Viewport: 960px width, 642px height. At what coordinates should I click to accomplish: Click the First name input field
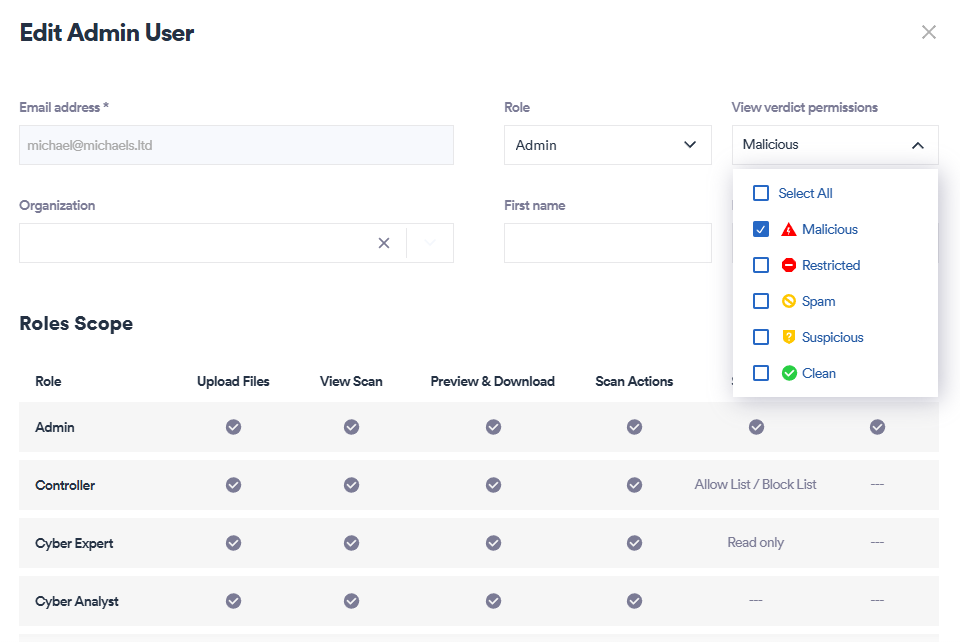tap(607, 243)
